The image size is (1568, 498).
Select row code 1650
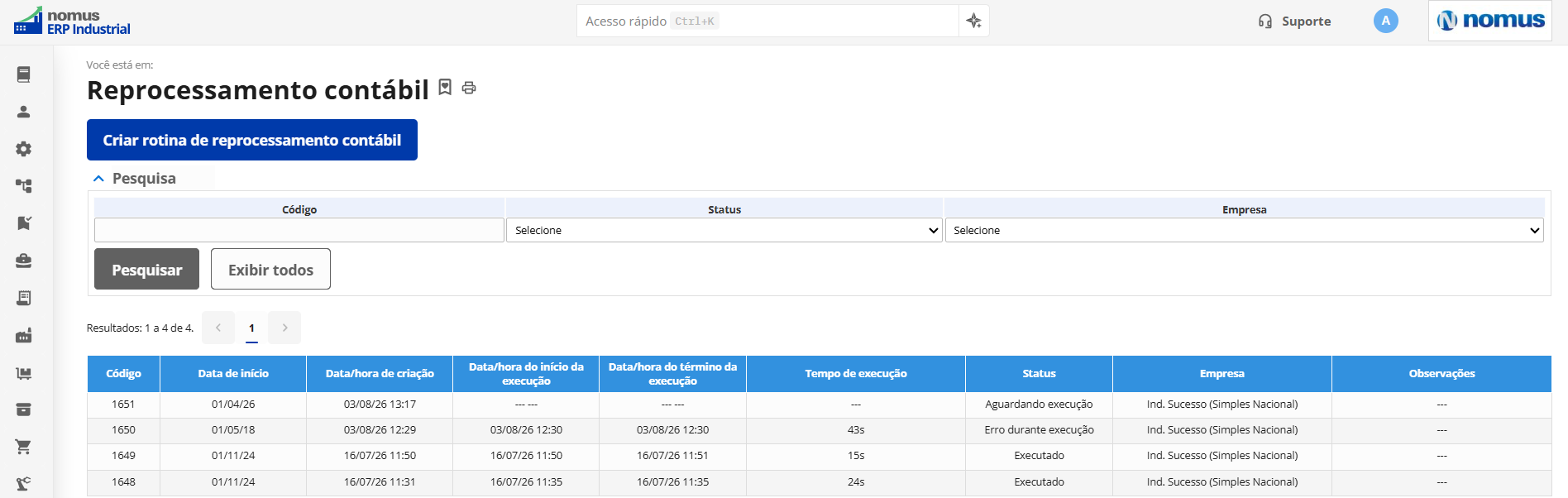[123, 430]
